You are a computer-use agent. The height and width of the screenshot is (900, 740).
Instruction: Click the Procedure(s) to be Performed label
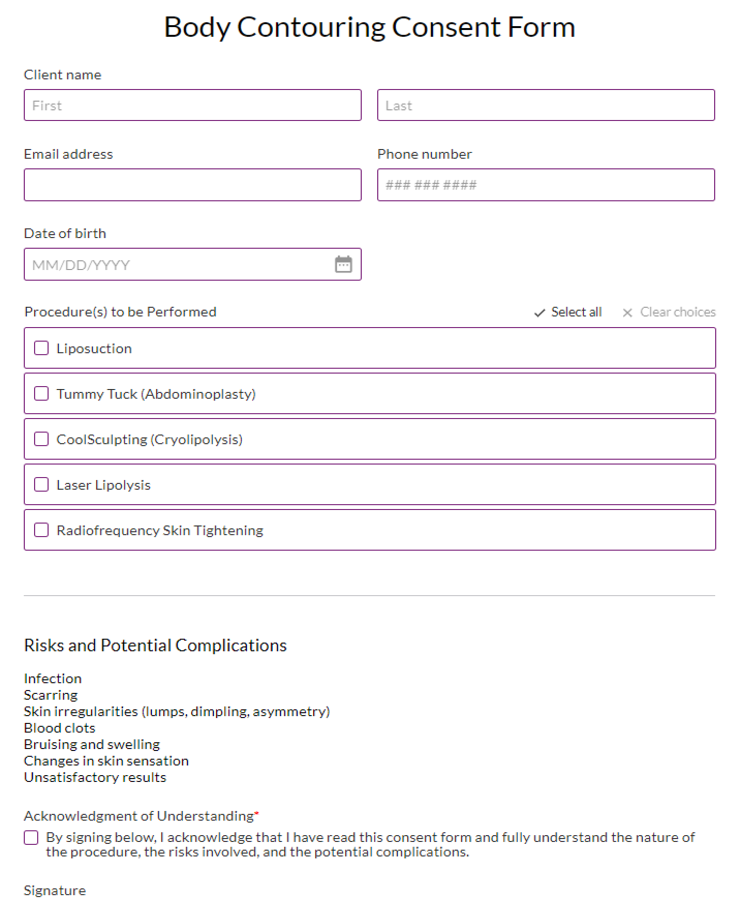120,312
